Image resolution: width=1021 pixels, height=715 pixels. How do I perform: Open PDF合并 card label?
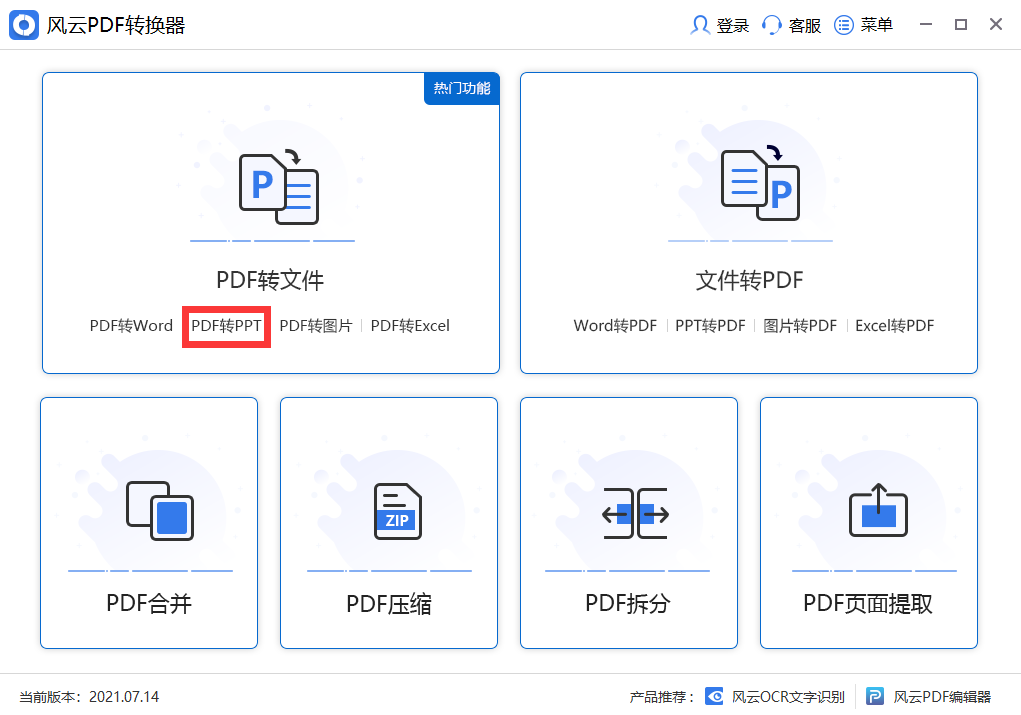pyautogui.click(x=149, y=604)
